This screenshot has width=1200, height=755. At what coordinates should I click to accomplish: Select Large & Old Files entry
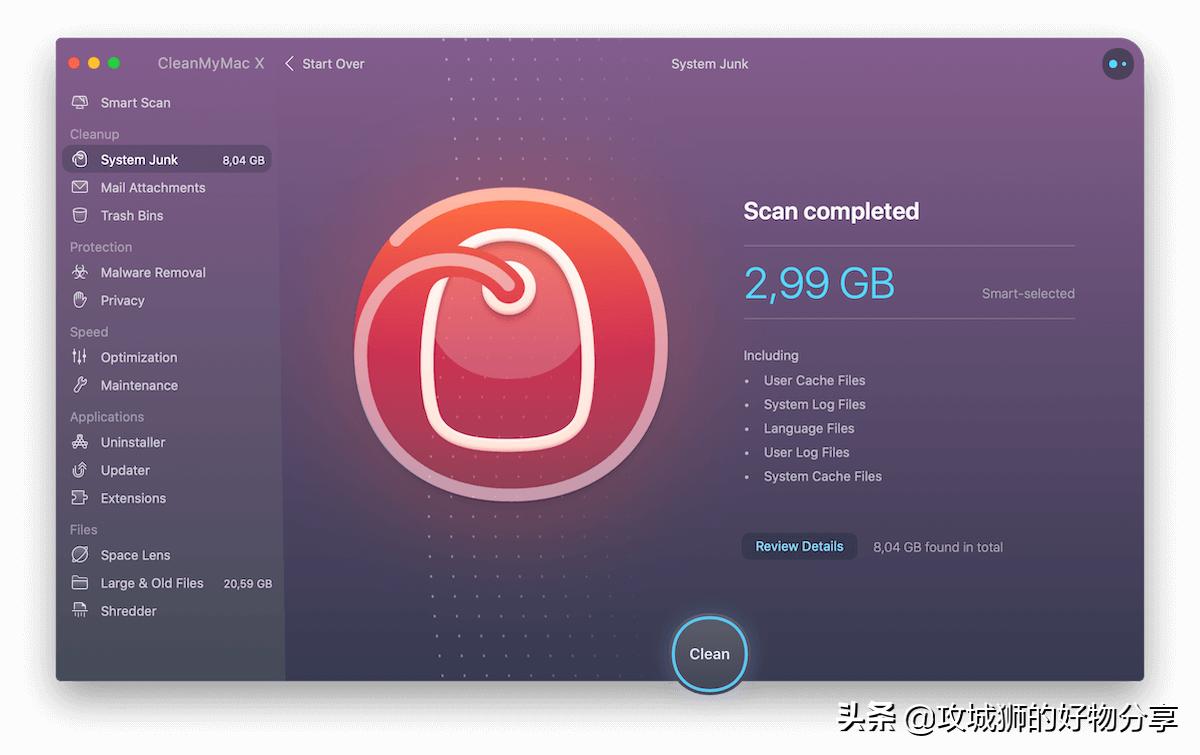166,584
